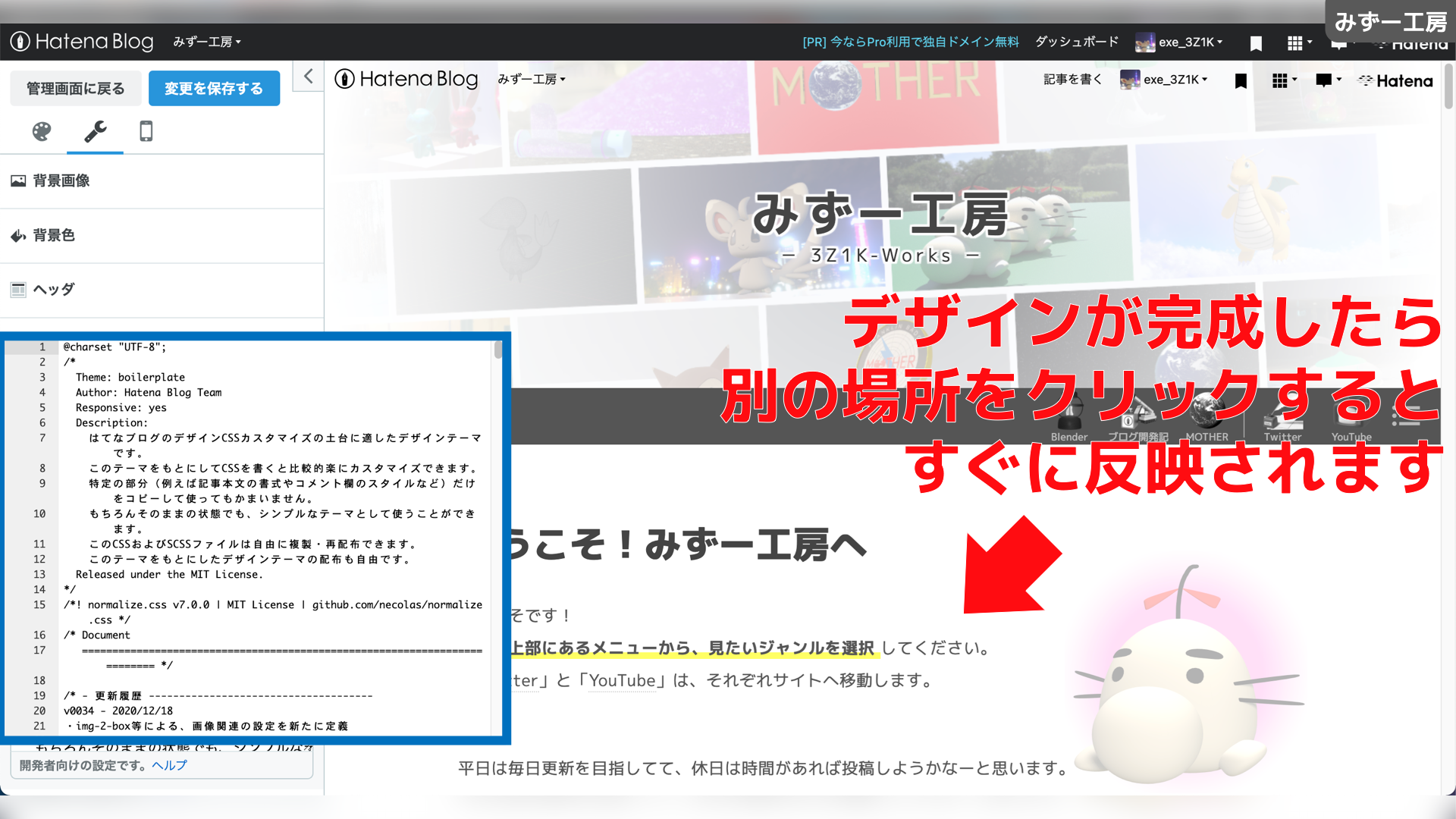1456x819 pixels.
Task: Switch to the smartphone design tab
Action: pos(146,131)
